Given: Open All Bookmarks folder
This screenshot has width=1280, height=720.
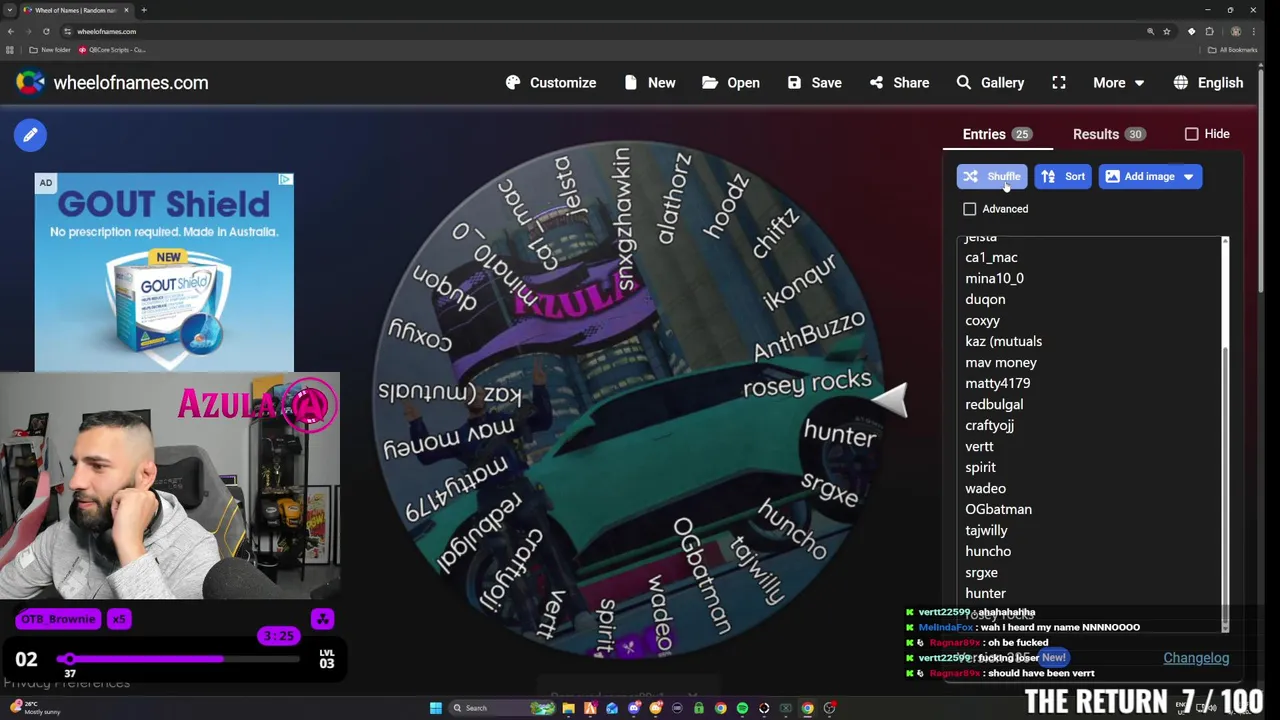Looking at the screenshot, I should [x=1232, y=50].
